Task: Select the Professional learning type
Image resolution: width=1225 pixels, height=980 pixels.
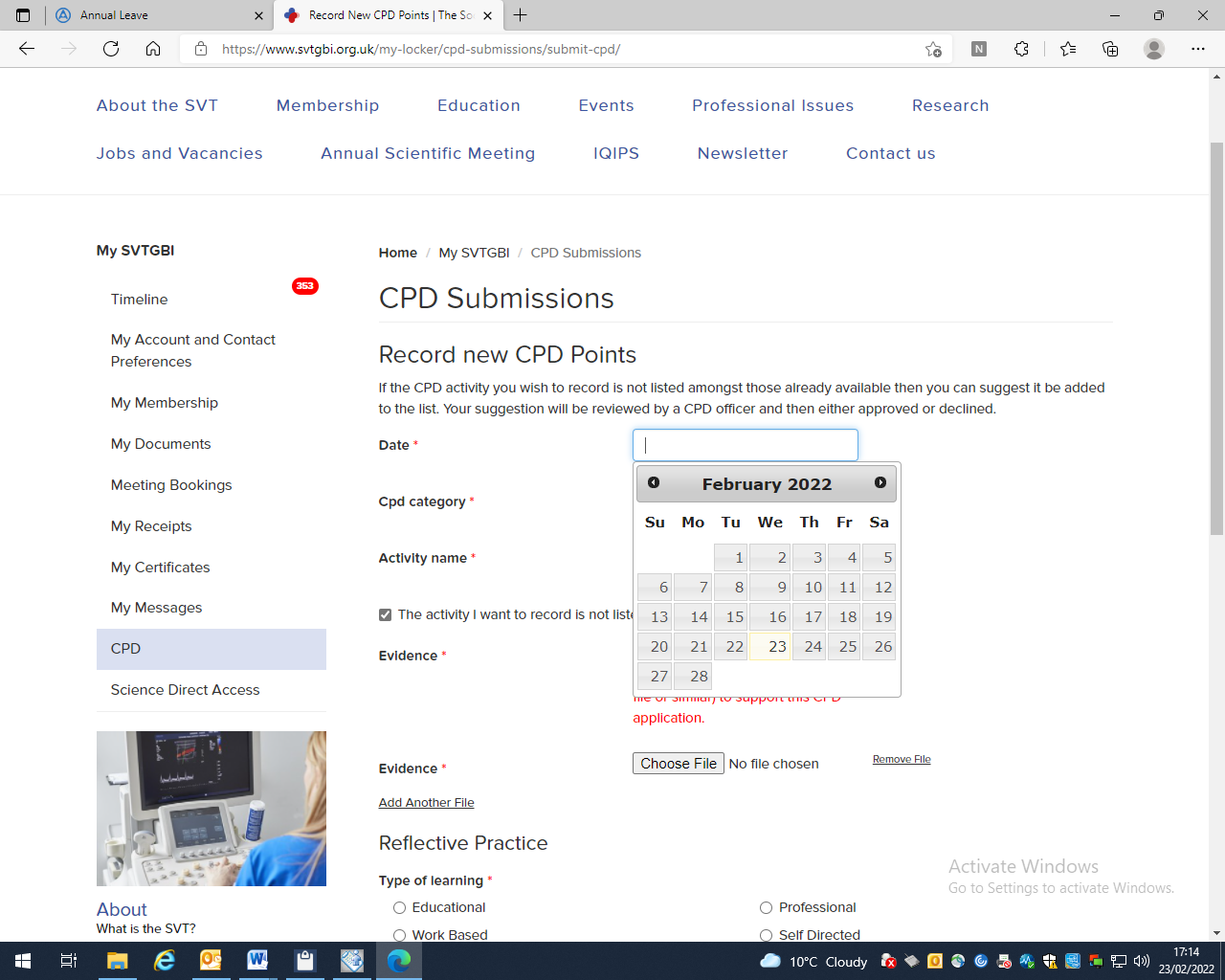Action: (766, 907)
